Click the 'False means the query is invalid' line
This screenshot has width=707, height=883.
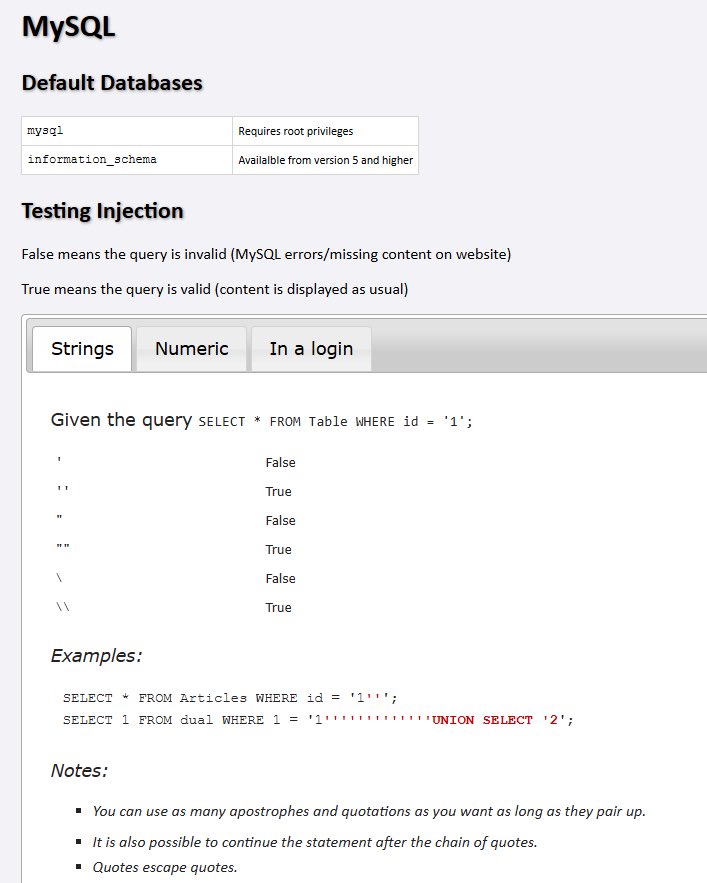tap(266, 254)
